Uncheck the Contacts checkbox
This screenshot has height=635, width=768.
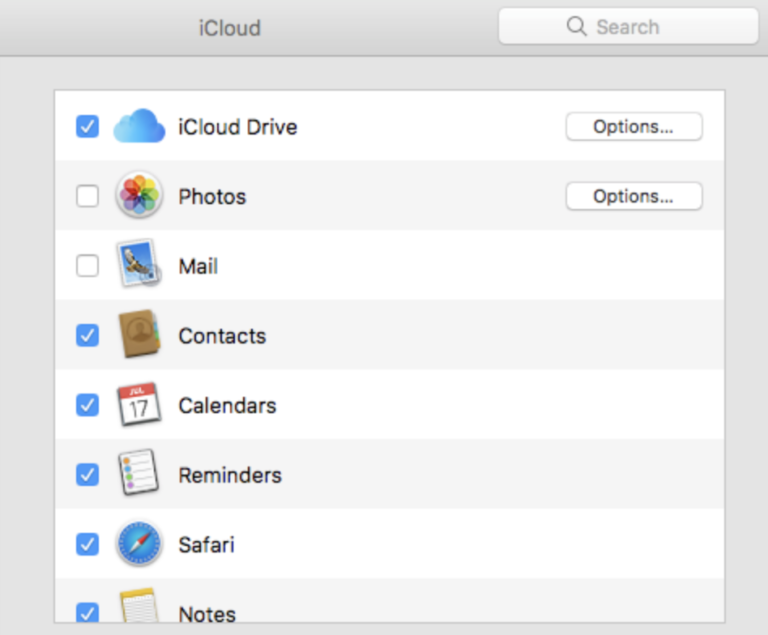87,335
